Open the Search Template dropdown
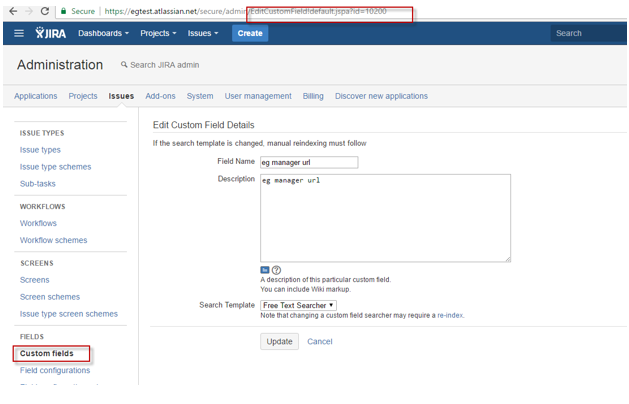629x404 pixels. click(x=298, y=305)
